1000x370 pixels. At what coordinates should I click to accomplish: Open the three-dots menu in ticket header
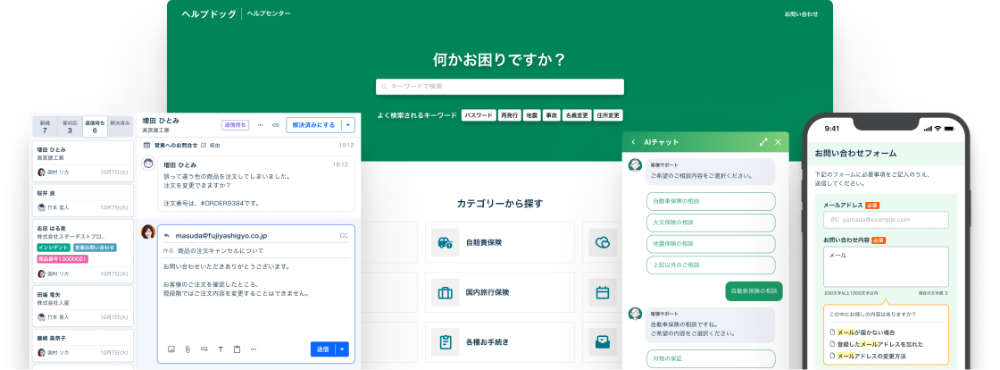click(x=260, y=125)
